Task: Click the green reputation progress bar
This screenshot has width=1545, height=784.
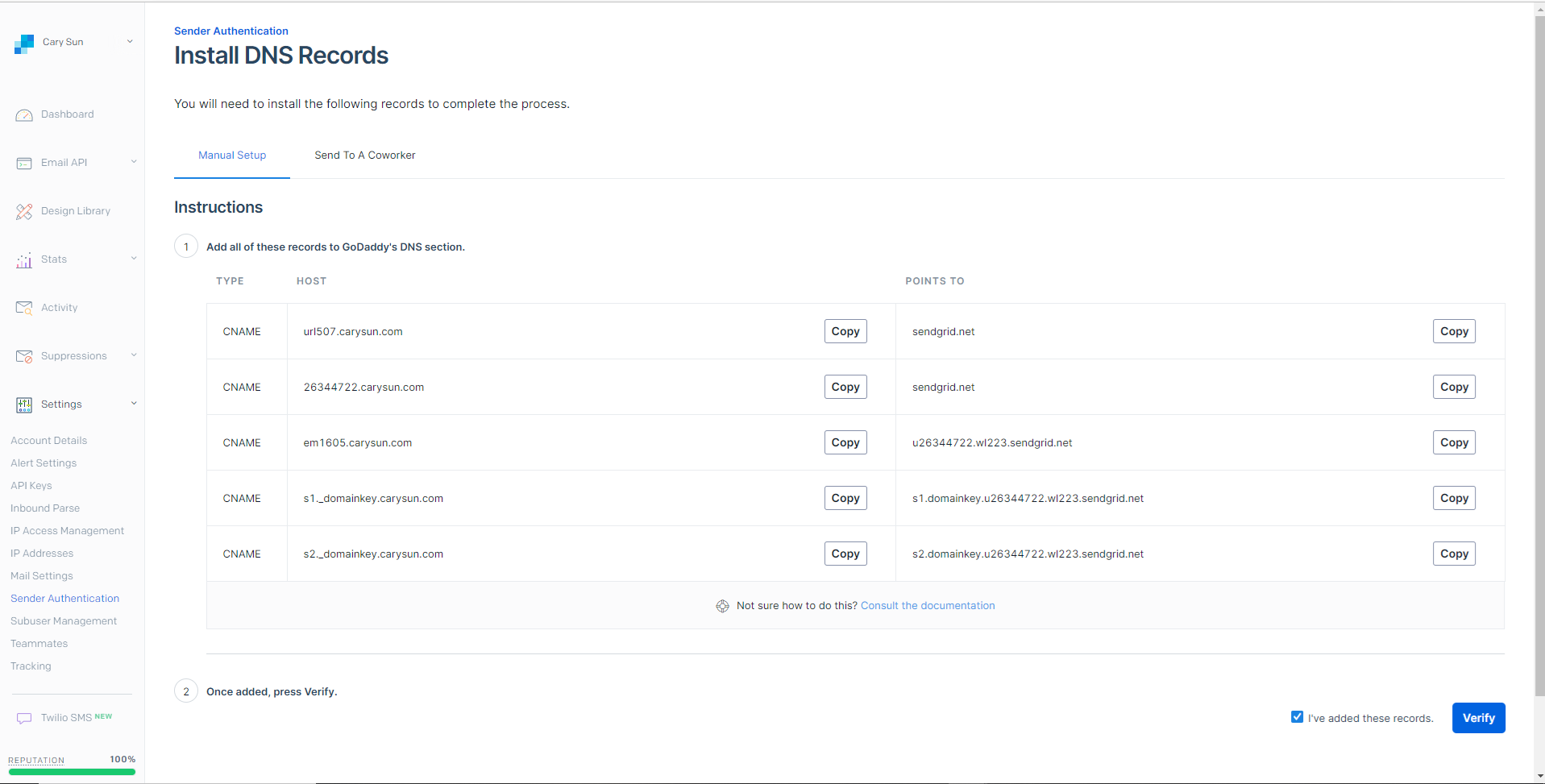Action: pos(72,772)
